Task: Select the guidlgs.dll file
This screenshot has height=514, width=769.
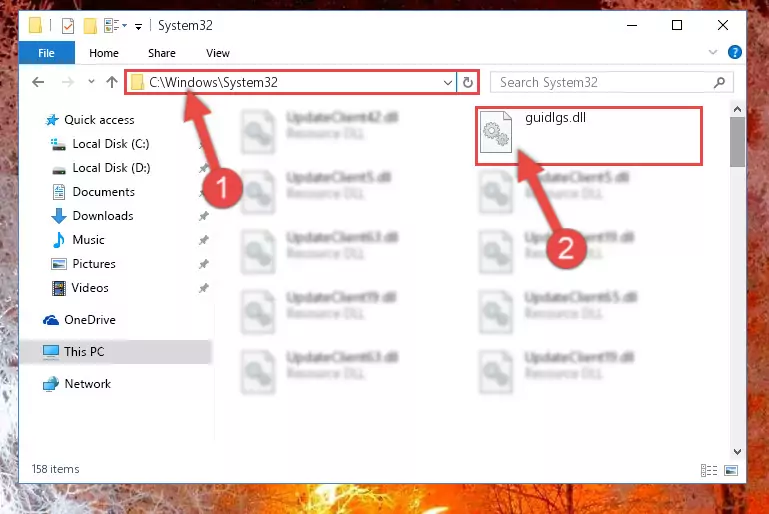Action: click(x=589, y=135)
